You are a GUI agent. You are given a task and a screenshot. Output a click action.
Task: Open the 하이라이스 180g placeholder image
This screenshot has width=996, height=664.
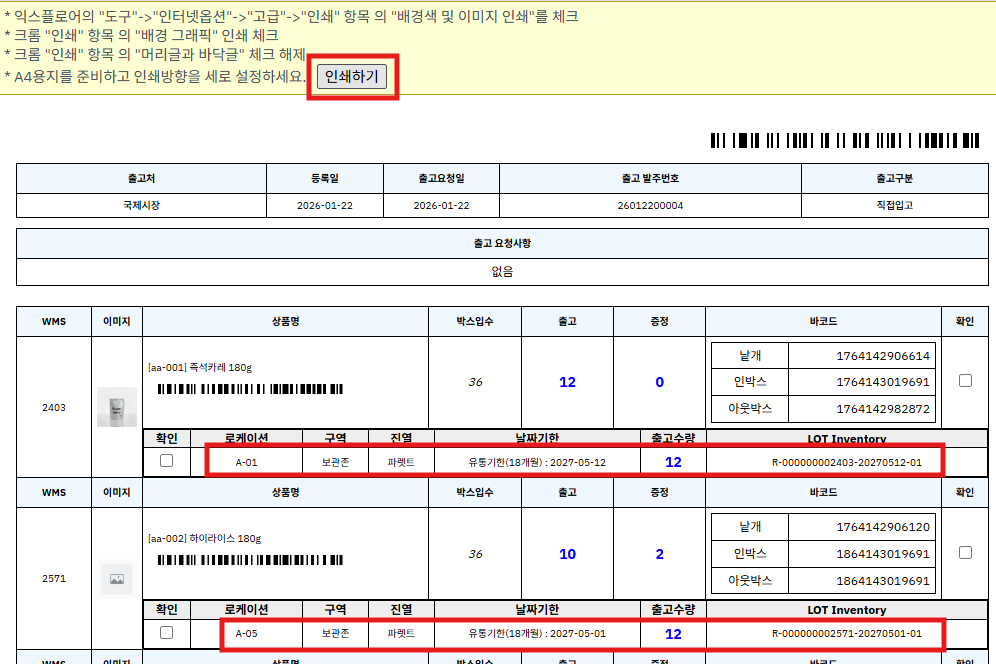[117, 579]
